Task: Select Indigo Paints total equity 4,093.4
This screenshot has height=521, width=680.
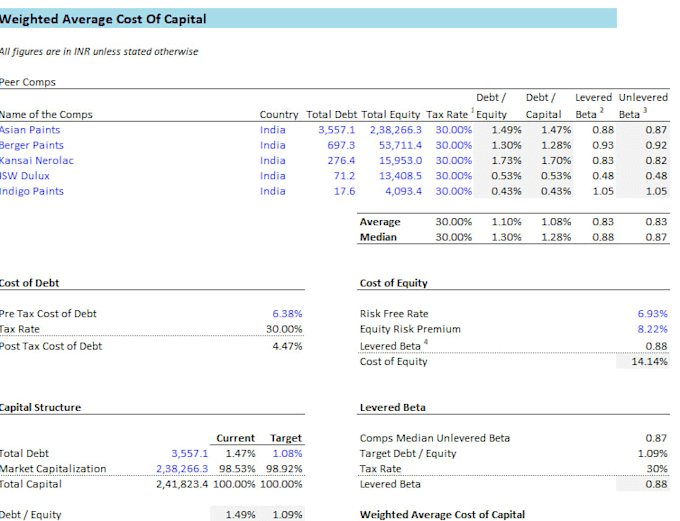Action: 403,191
